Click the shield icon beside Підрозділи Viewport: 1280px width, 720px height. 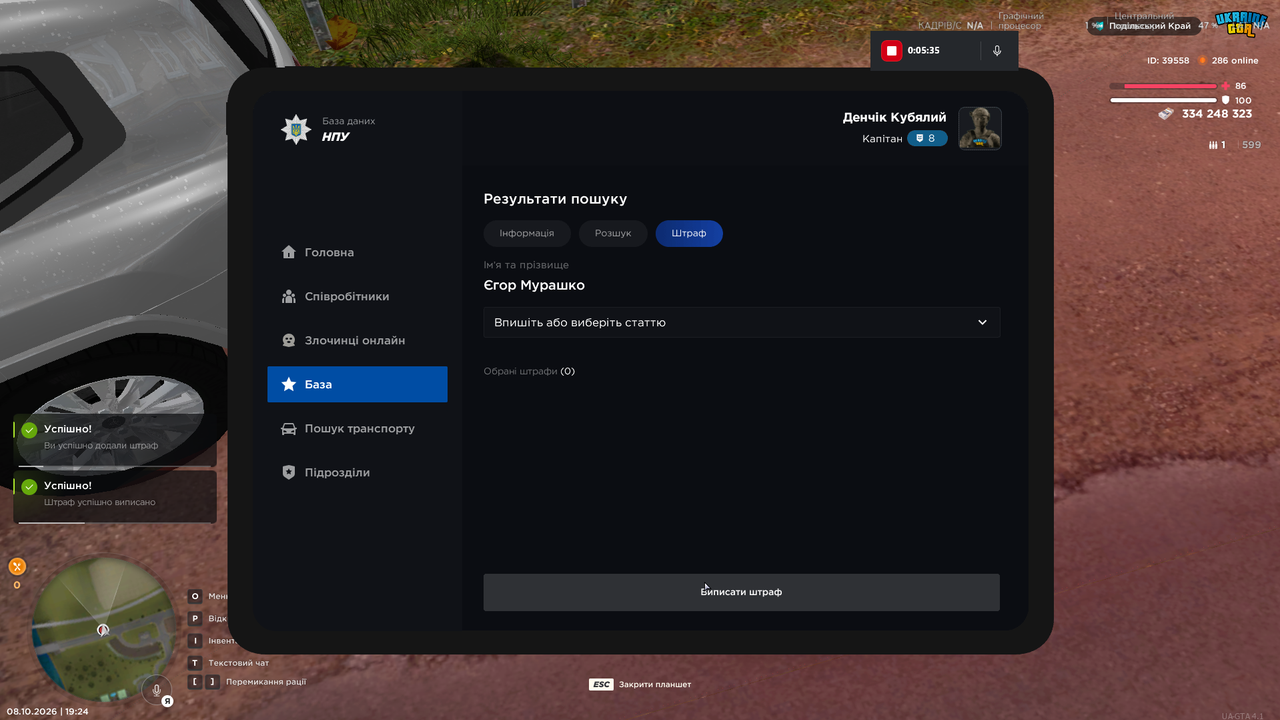tap(289, 472)
